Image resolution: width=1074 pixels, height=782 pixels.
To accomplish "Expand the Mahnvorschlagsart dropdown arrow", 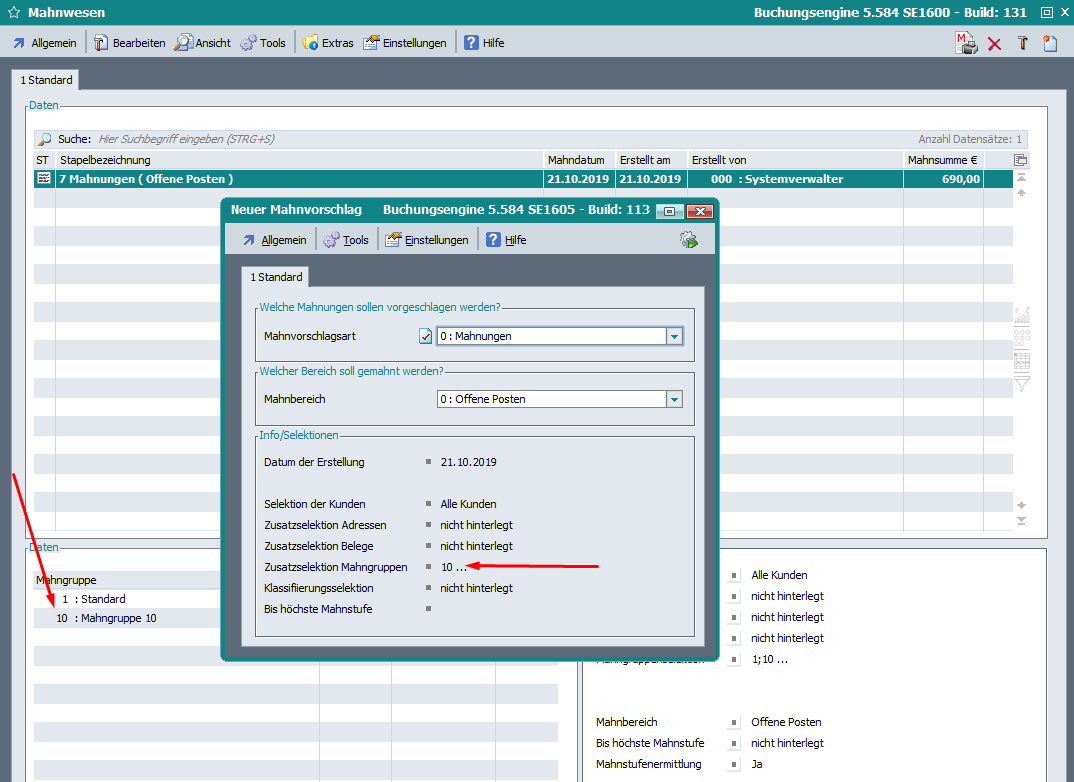I will (x=675, y=337).
